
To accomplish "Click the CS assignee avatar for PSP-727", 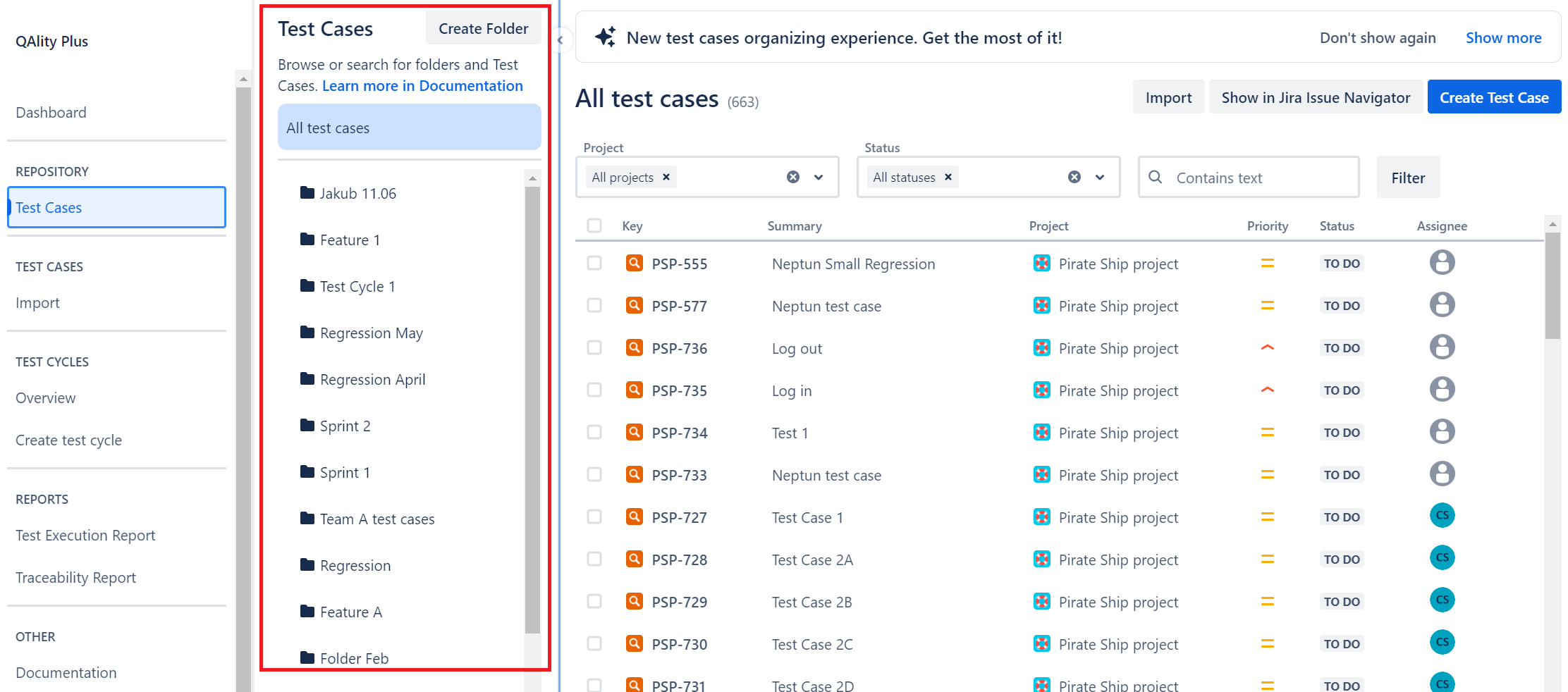I will click(x=1442, y=515).
